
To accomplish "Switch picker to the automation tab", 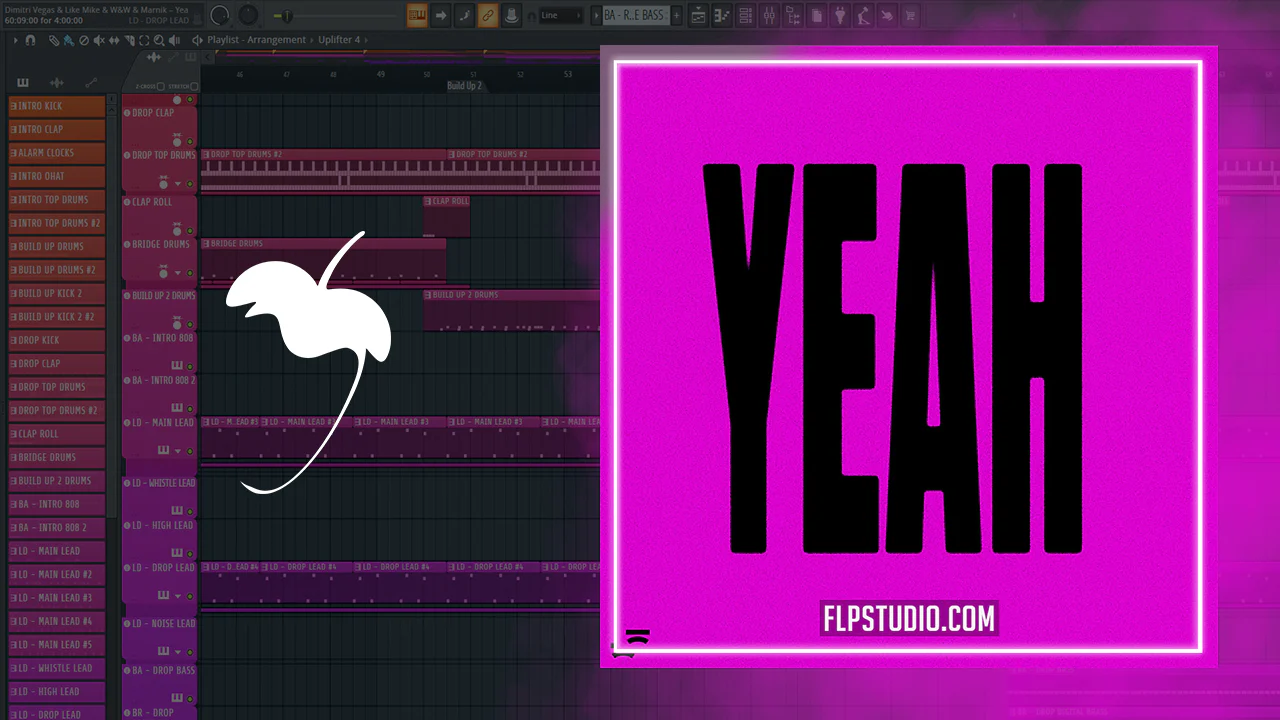I will click(x=91, y=83).
